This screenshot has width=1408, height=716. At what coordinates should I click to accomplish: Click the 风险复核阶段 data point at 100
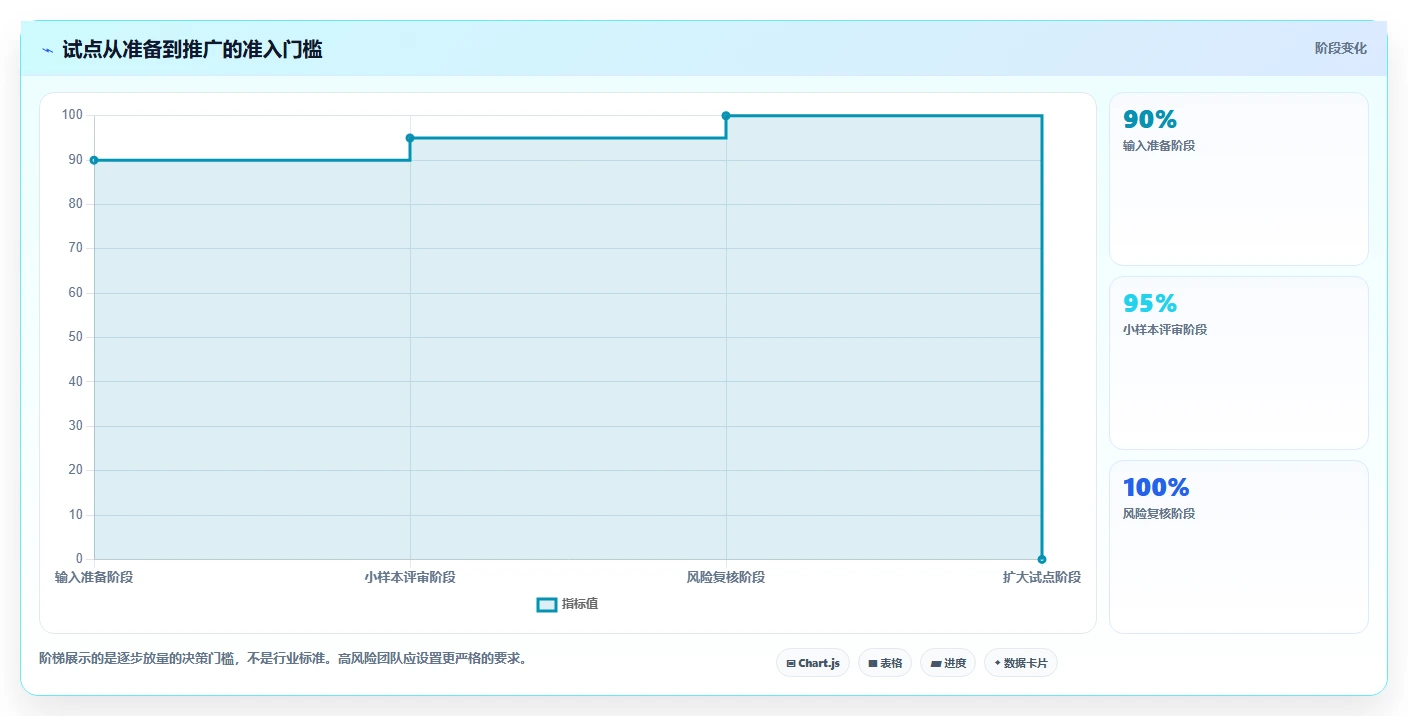[x=726, y=116]
